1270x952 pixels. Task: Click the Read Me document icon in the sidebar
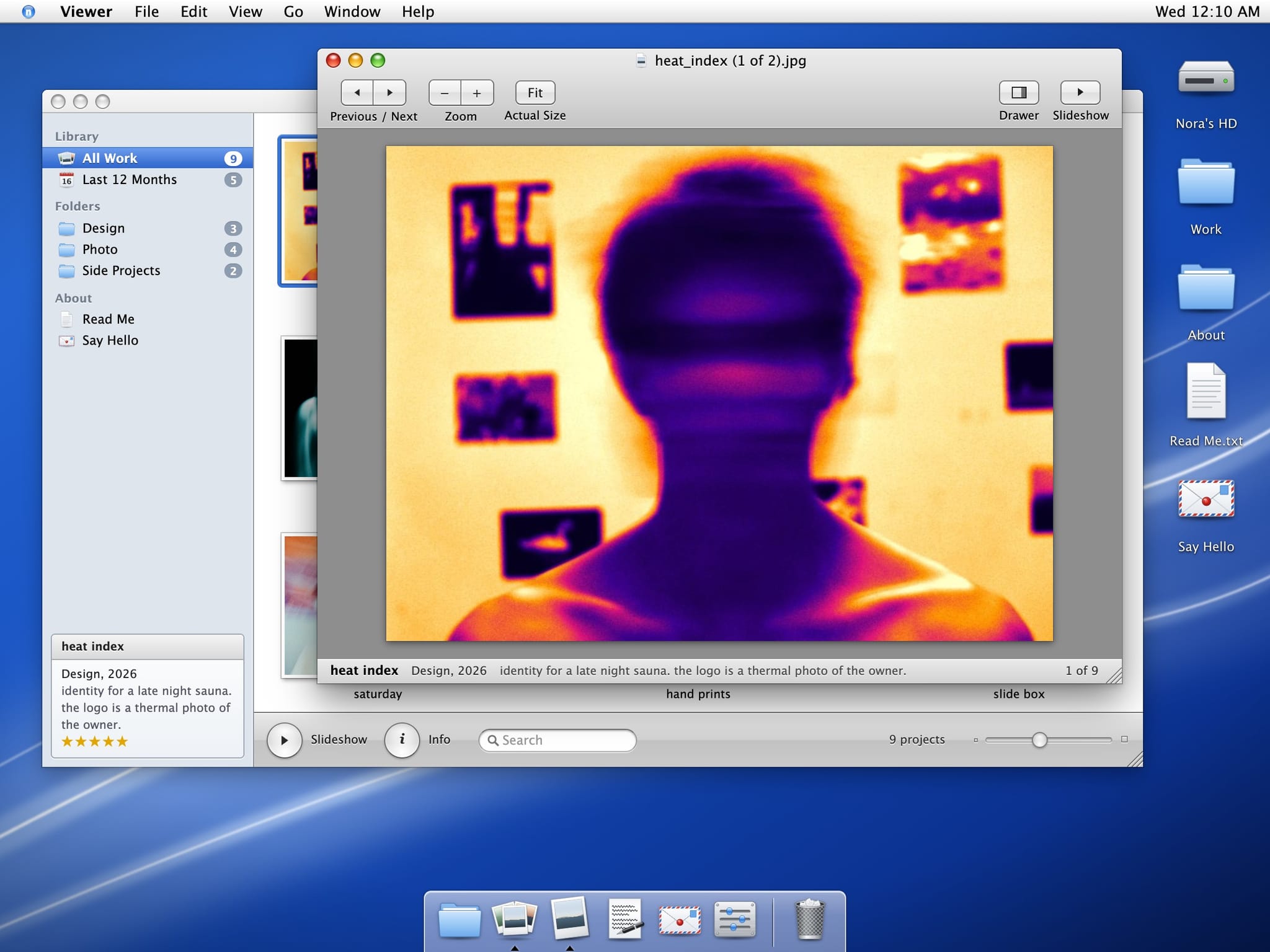(x=66, y=319)
